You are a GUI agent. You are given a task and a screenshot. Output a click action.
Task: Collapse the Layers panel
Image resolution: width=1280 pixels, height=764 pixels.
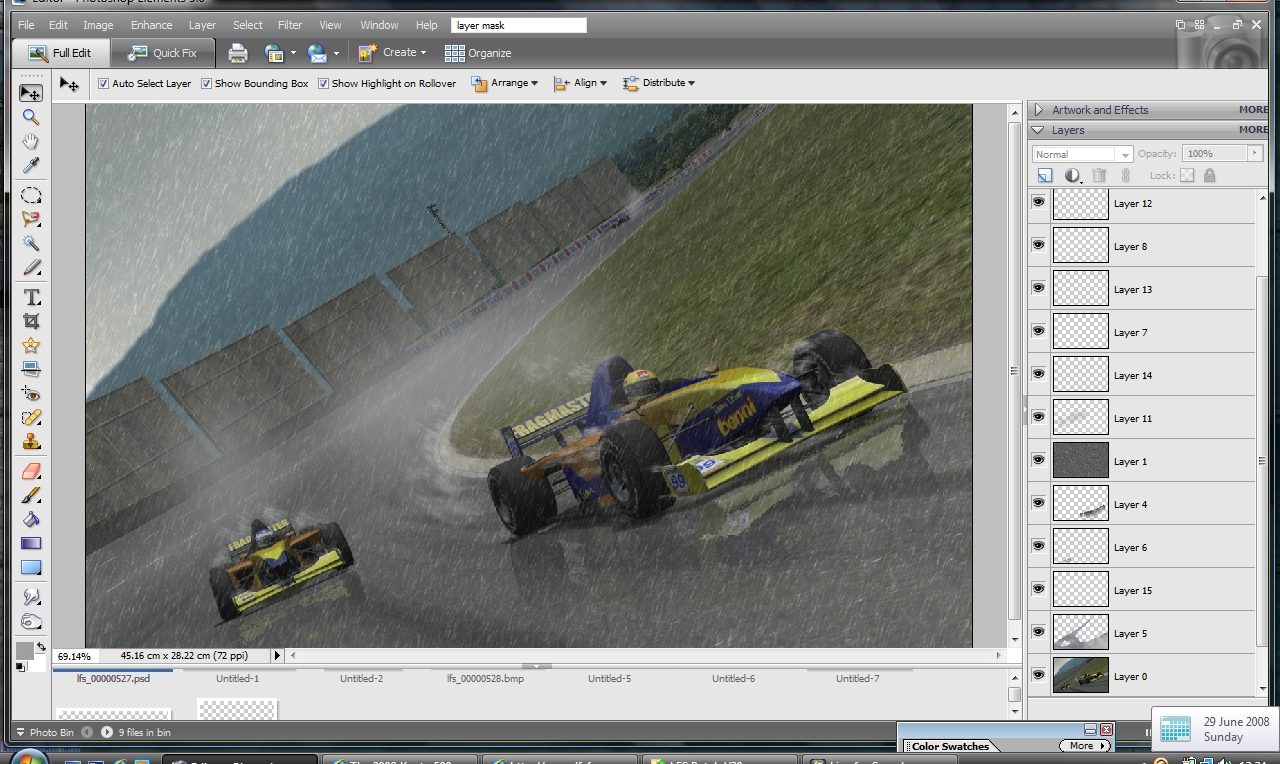1039,130
